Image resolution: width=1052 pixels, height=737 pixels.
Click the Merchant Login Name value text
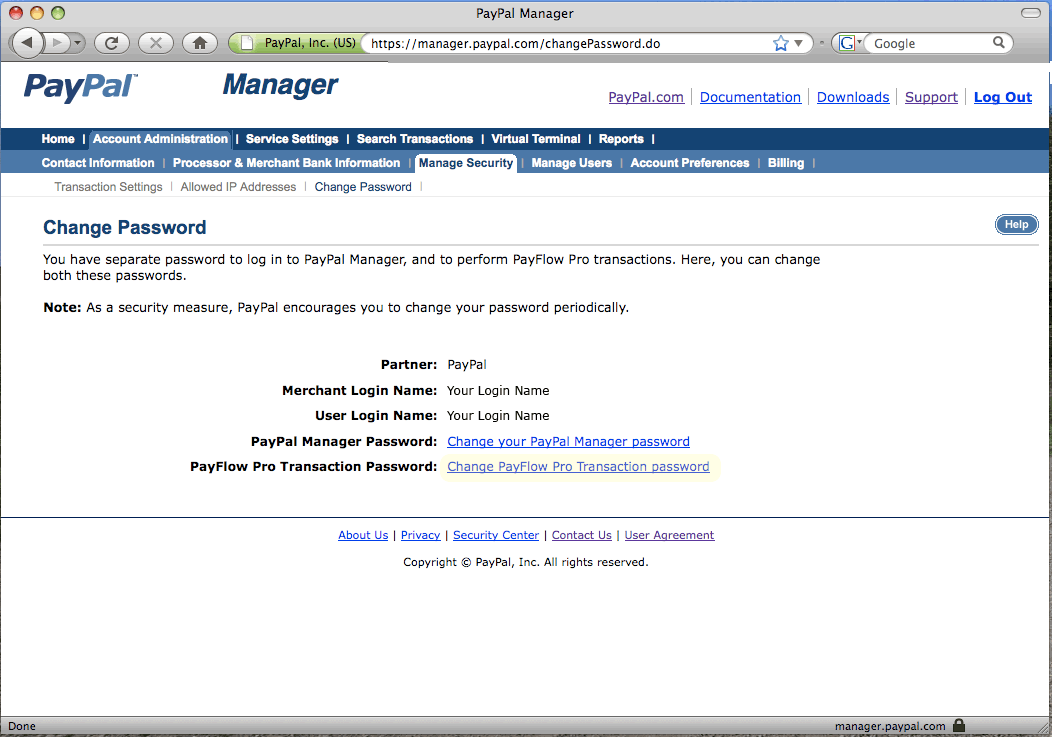pos(498,391)
